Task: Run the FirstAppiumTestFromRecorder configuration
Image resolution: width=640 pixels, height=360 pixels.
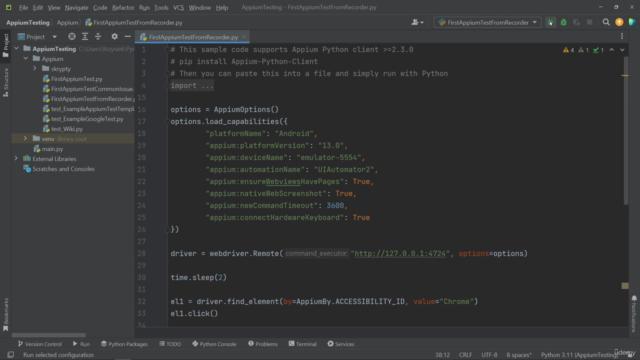Action: (x=550, y=22)
